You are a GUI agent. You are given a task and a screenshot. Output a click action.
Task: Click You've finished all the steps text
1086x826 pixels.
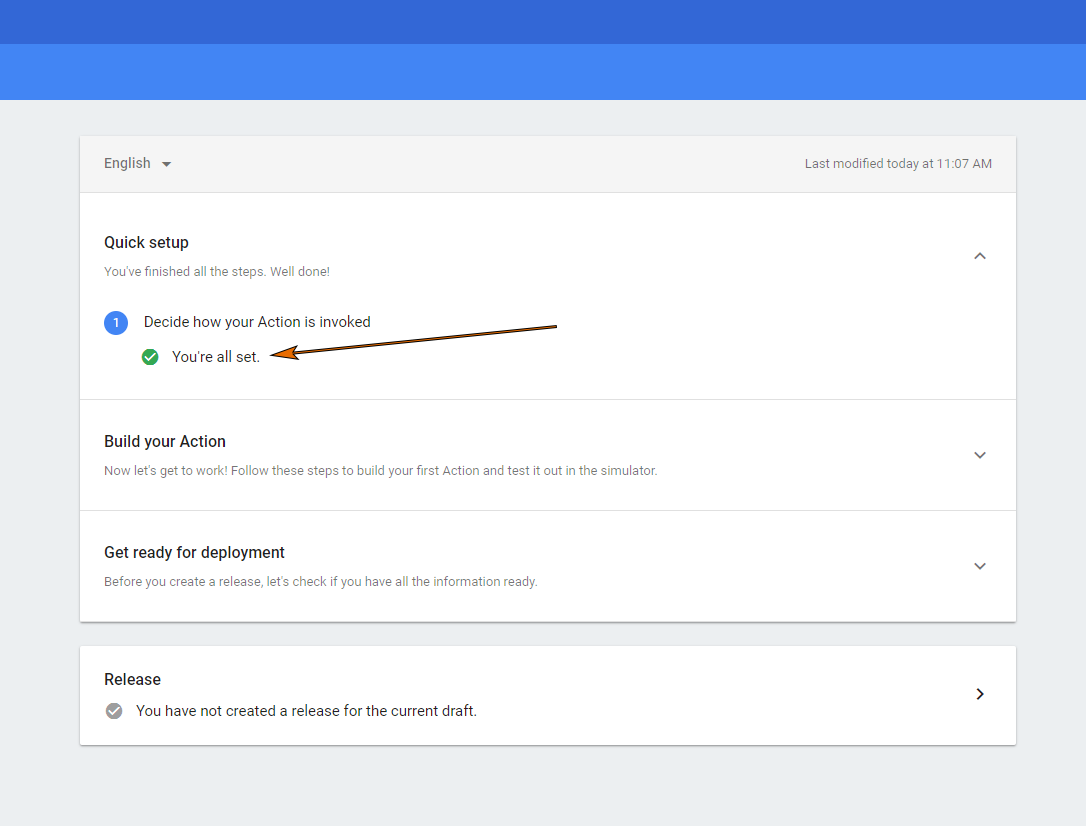coord(217,271)
